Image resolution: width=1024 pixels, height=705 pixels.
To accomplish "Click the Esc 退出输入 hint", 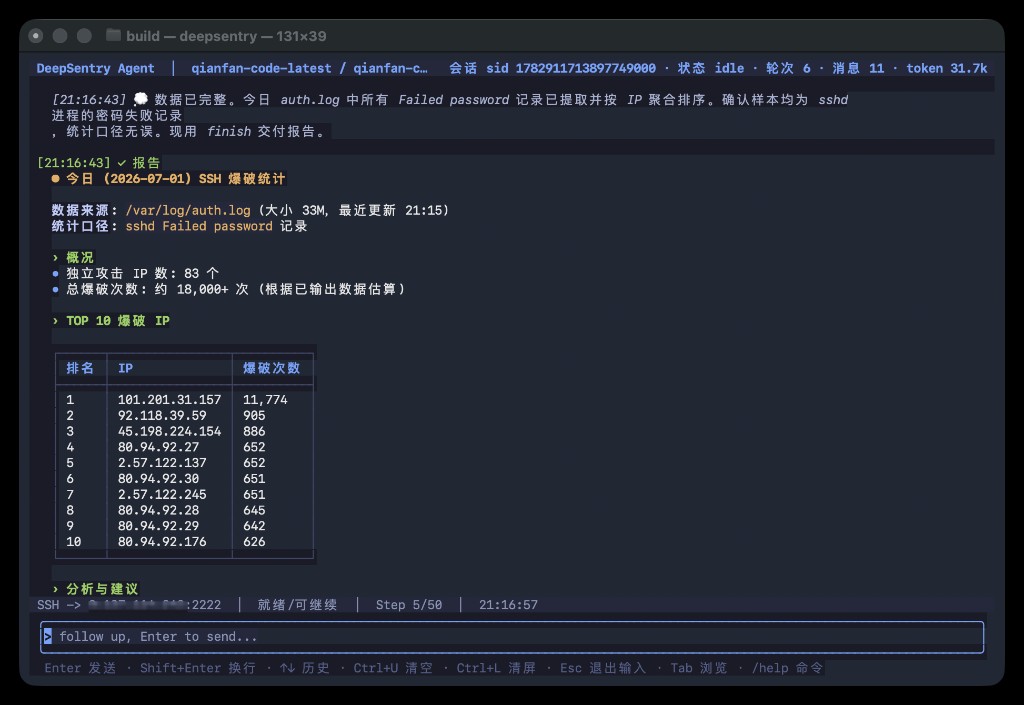I will 603,668.
